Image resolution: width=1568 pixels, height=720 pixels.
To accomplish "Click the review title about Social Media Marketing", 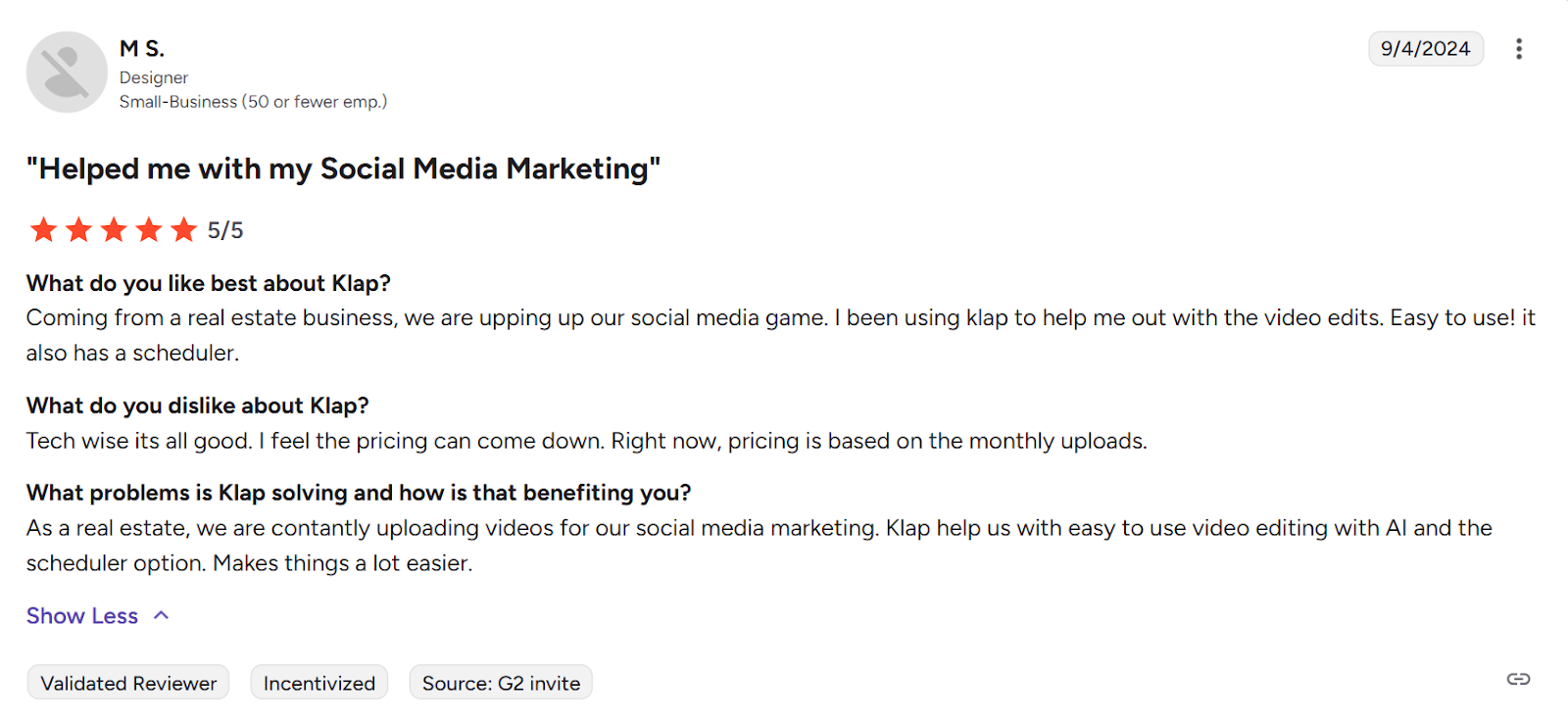I will [343, 169].
